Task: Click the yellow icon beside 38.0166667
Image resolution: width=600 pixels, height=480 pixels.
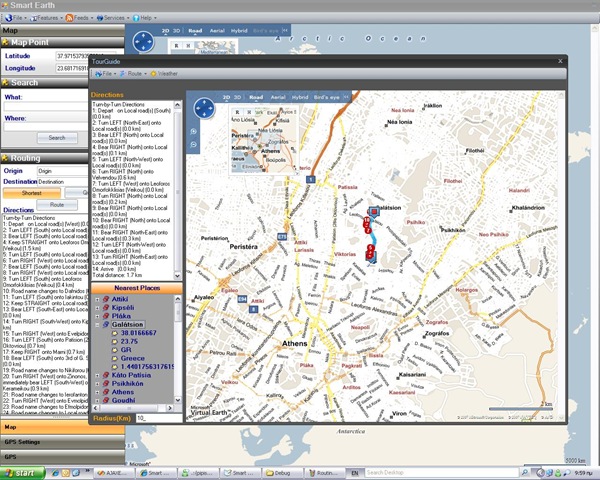Action: [114, 333]
